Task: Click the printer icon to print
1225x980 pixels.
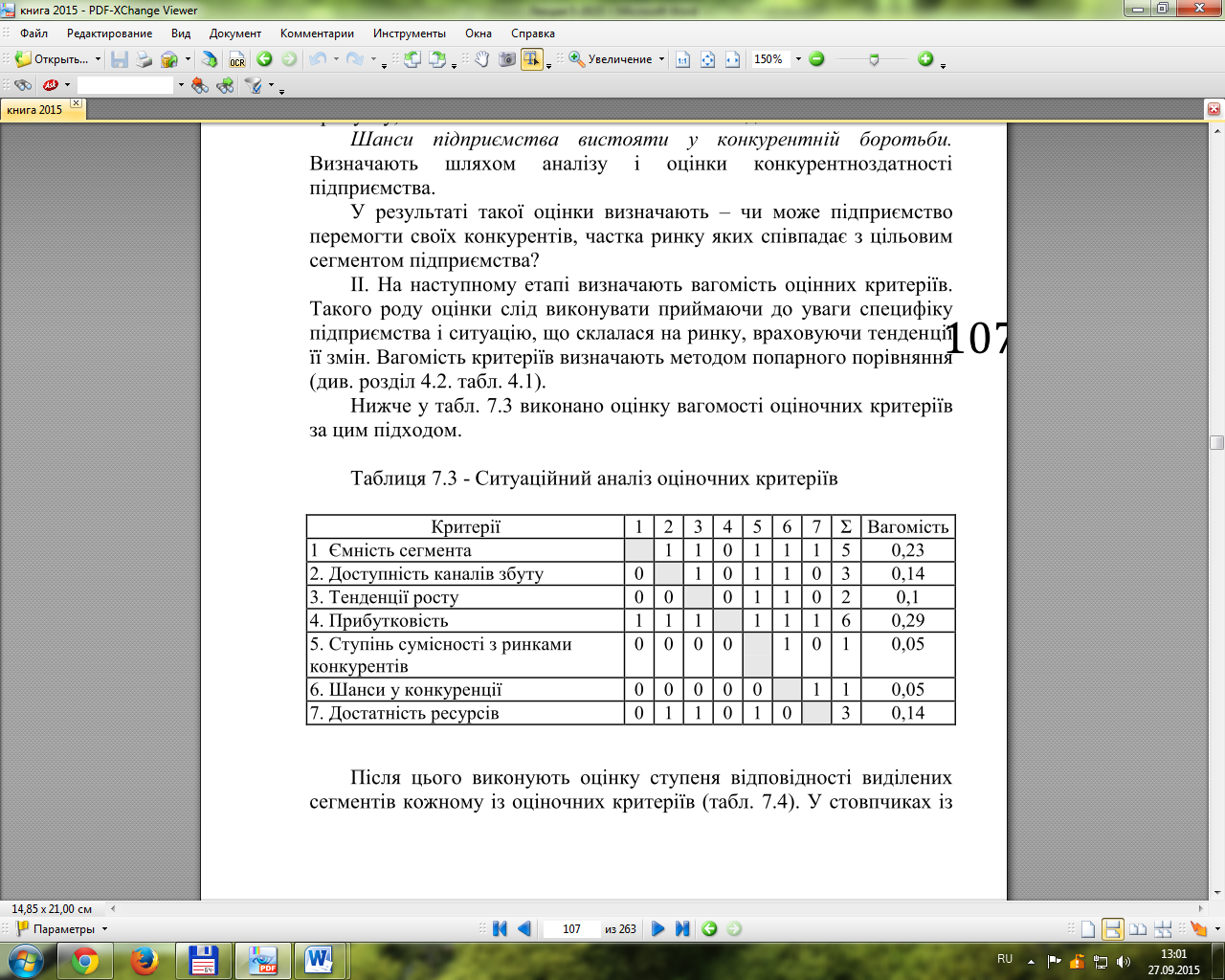Action: click(x=145, y=59)
